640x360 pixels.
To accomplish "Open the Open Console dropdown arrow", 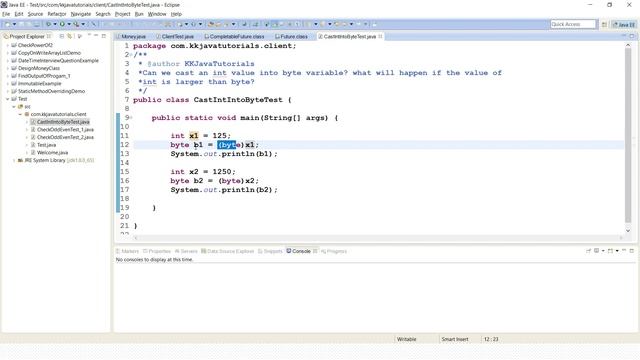I will click(617, 251).
